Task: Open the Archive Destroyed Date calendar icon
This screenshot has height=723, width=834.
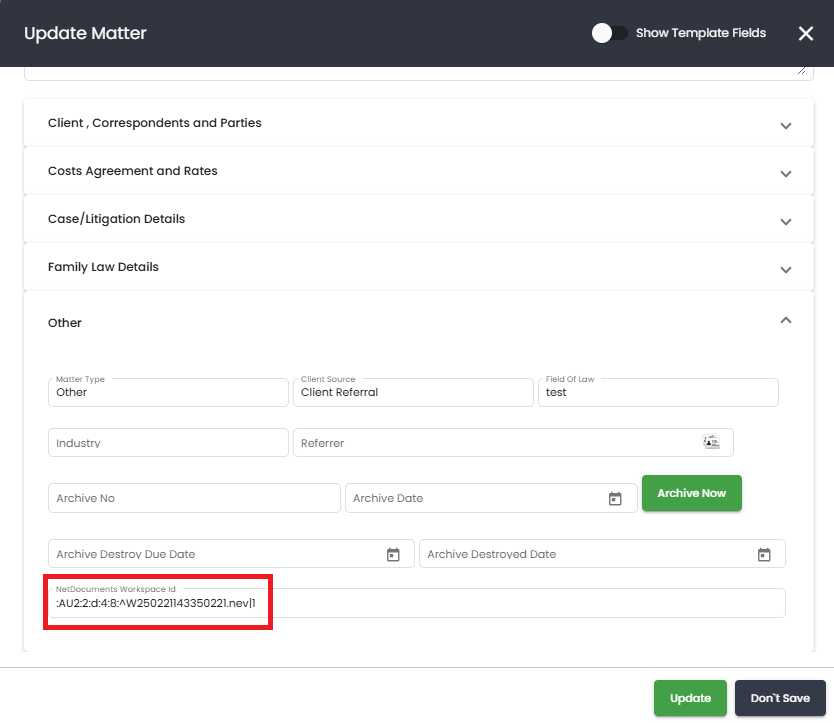Action: [764, 554]
